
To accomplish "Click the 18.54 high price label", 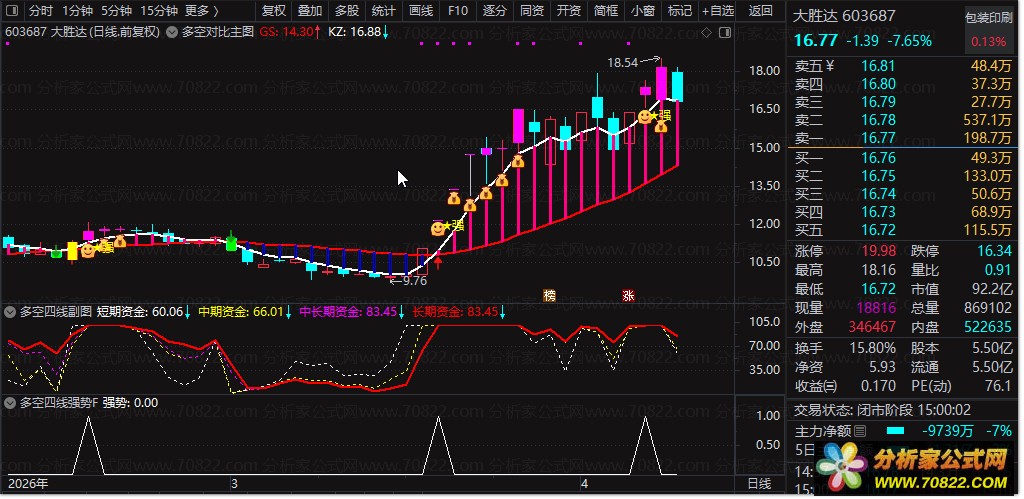I will pyautogui.click(x=622, y=63).
